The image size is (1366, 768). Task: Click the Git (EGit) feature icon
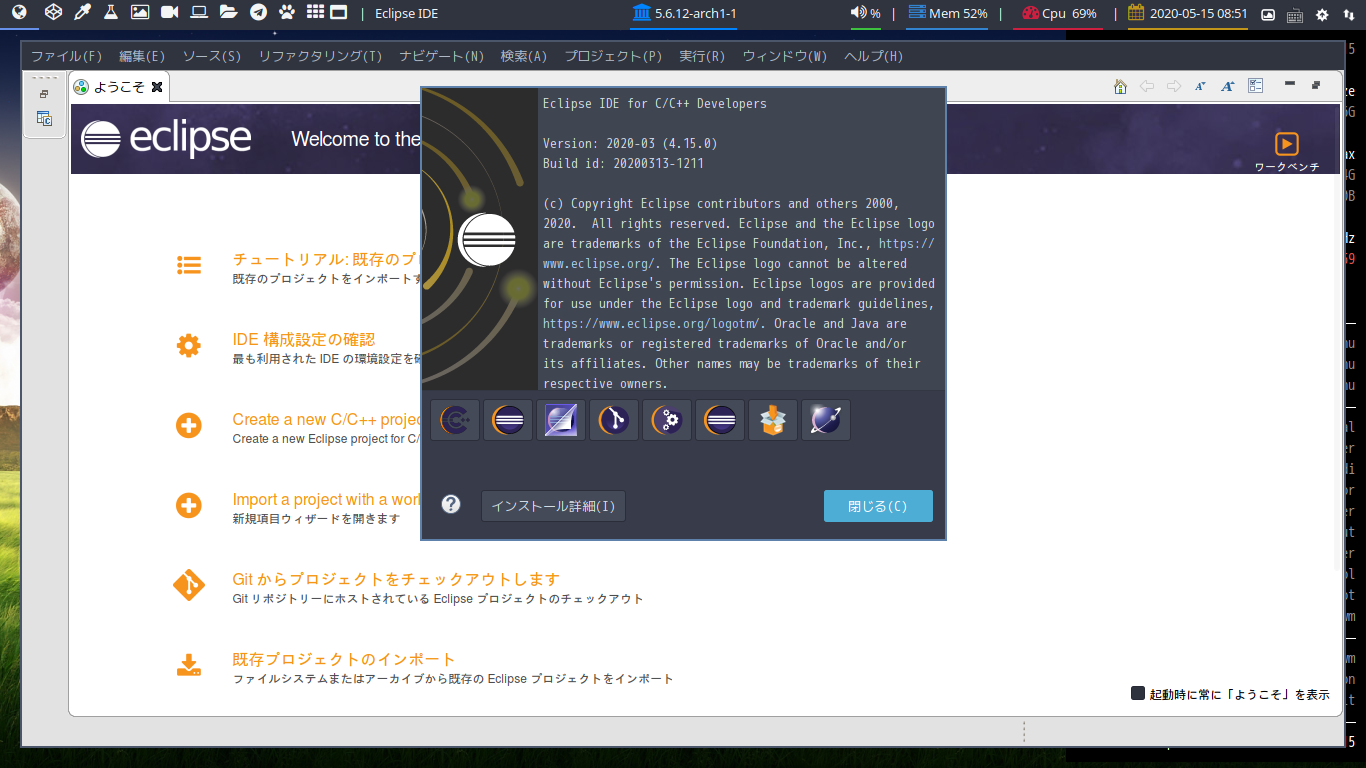click(x=614, y=420)
